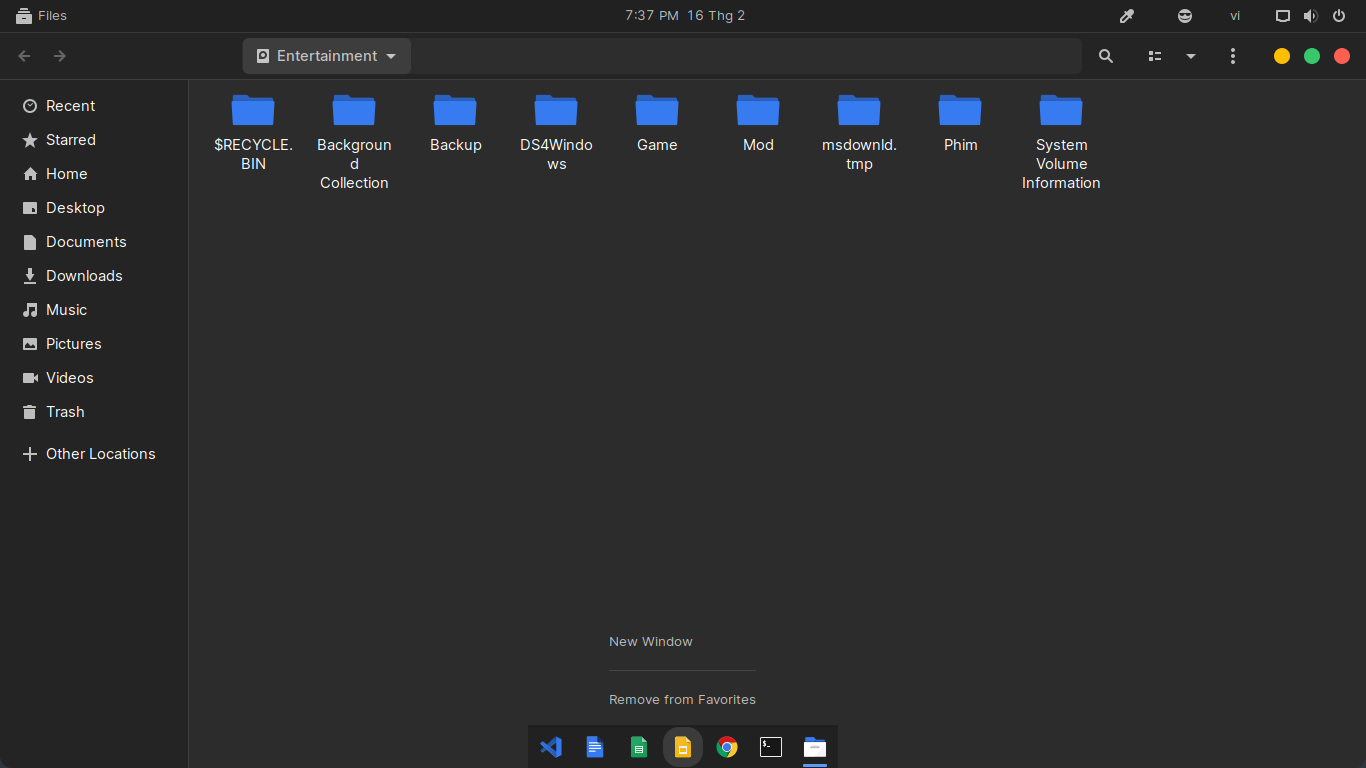Launch Google Sheets from dock
This screenshot has height=768, width=1366.
pyautogui.click(x=639, y=747)
